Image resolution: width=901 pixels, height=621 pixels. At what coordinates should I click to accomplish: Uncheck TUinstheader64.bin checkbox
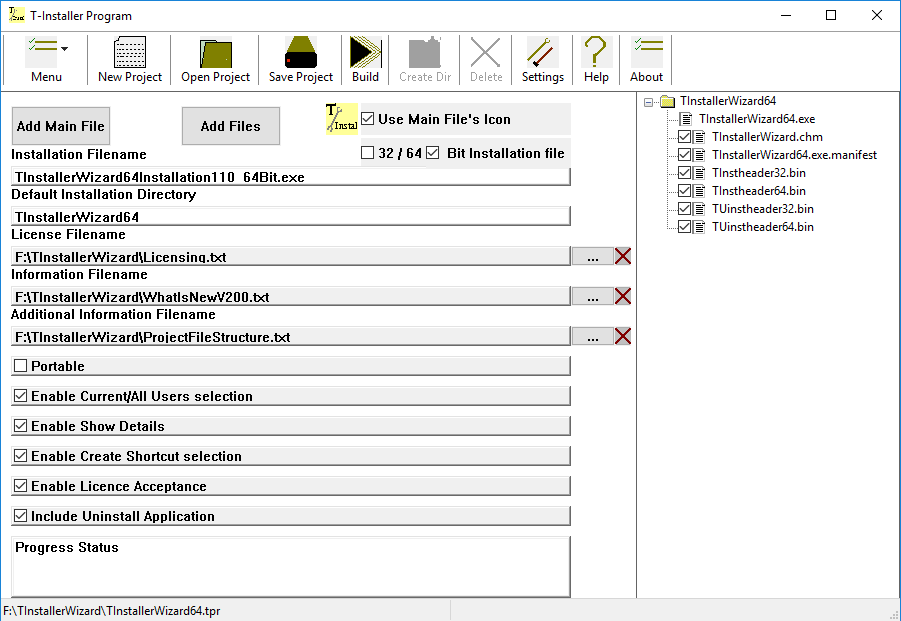click(x=684, y=226)
